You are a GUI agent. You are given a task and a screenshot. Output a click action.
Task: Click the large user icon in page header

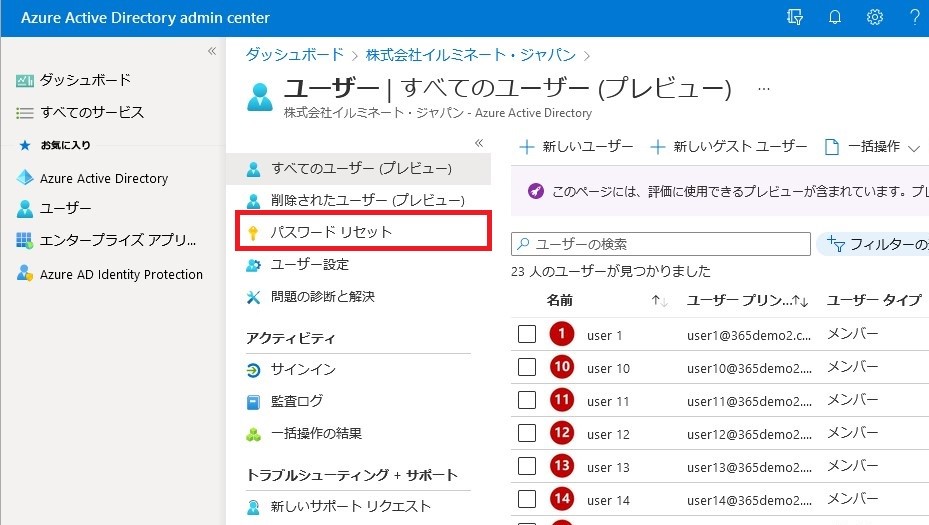click(260, 97)
